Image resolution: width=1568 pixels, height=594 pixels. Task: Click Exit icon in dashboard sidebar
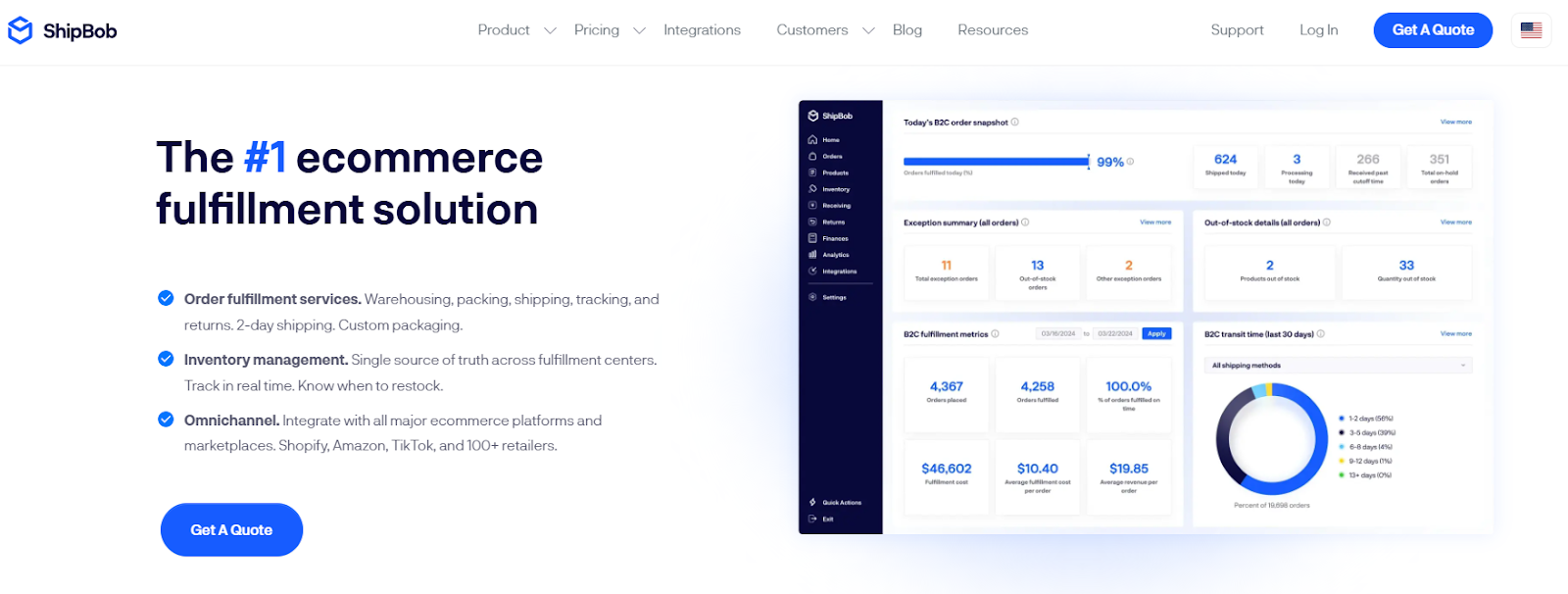(813, 520)
